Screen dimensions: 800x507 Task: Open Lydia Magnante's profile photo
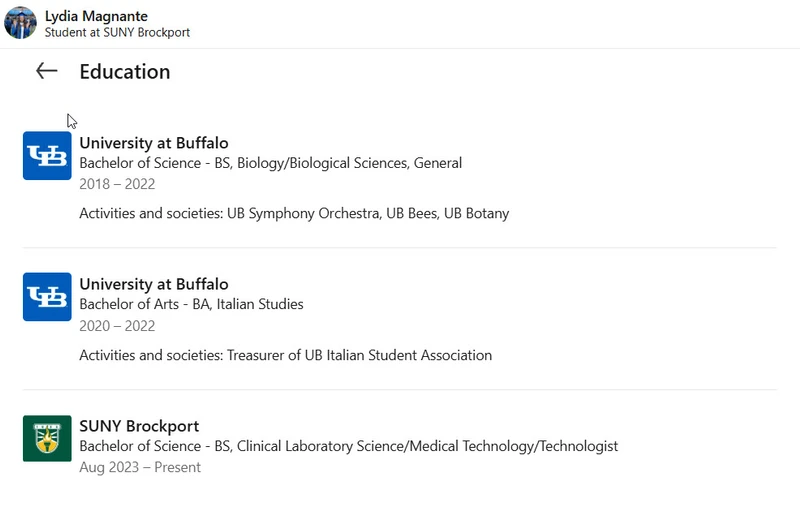click(x=20, y=23)
